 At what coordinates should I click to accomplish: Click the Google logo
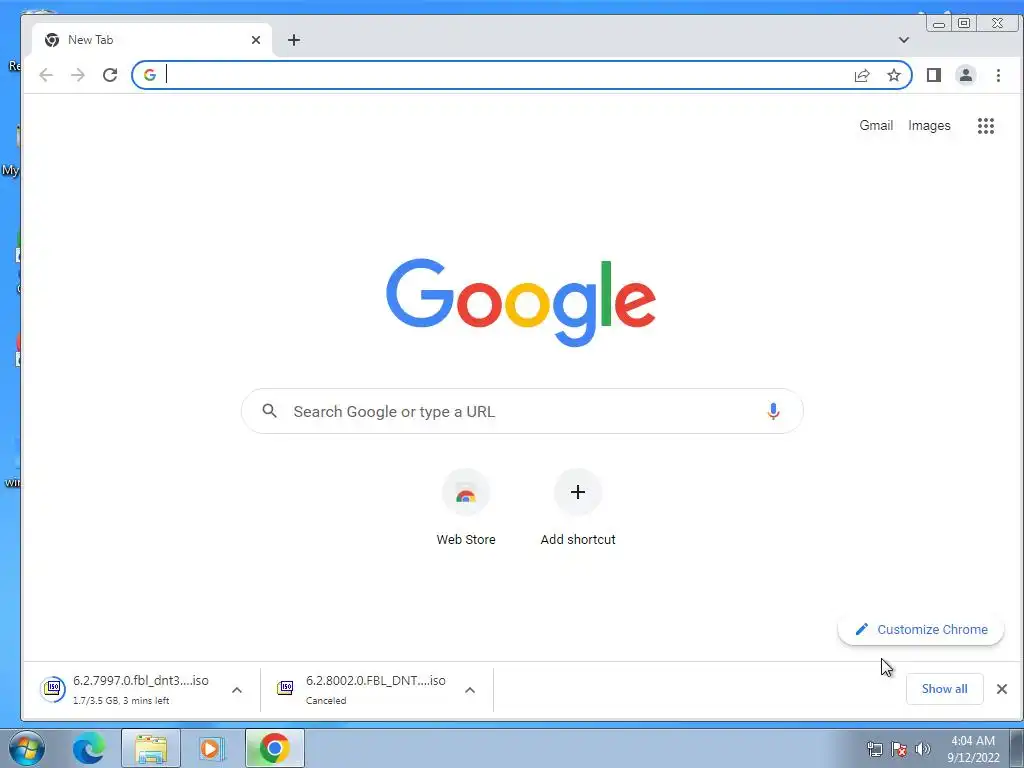pyautogui.click(x=520, y=302)
